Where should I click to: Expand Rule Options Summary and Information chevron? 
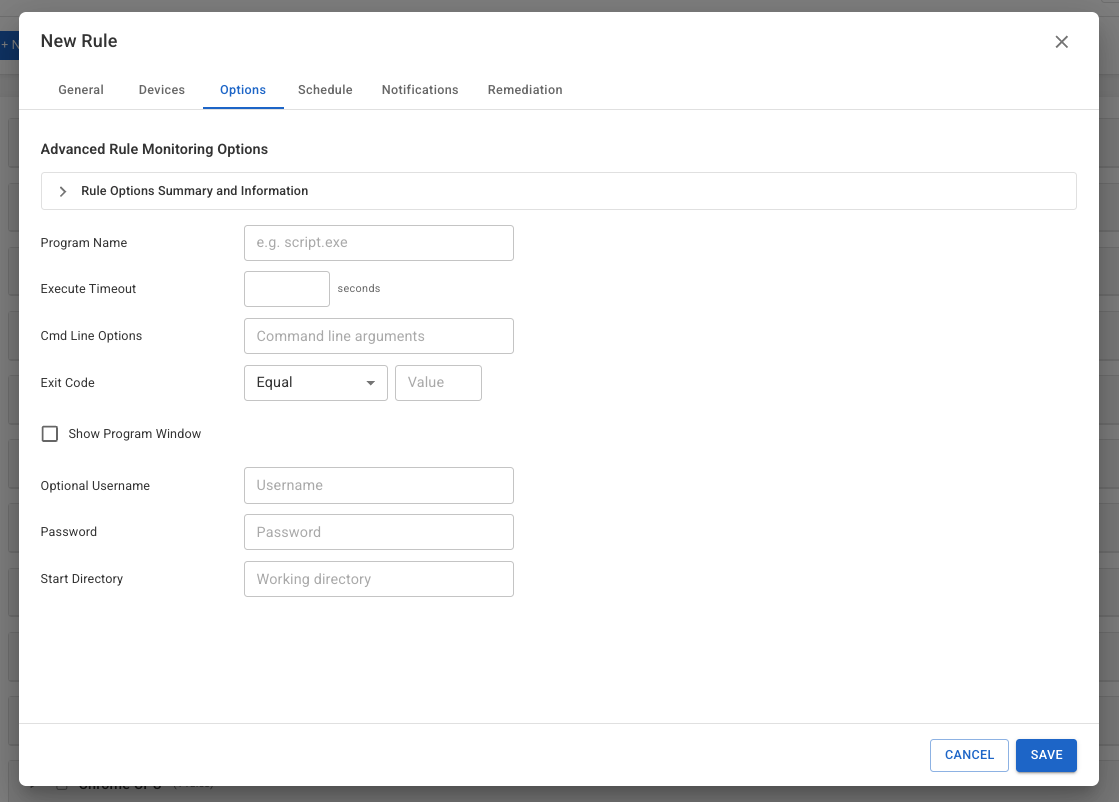click(x=63, y=191)
